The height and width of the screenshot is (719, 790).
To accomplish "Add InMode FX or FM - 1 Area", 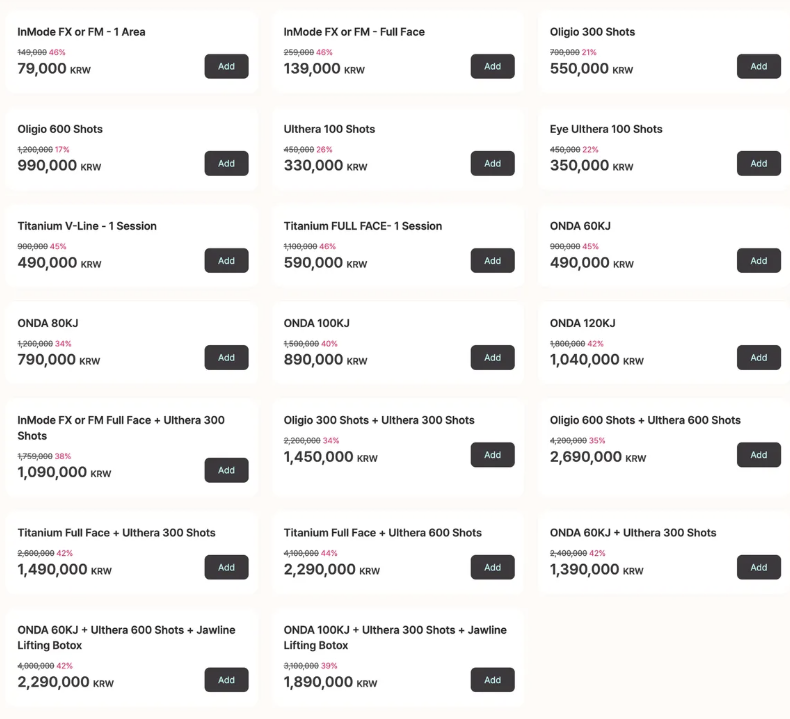I will pyautogui.click(x=226, y=66).
